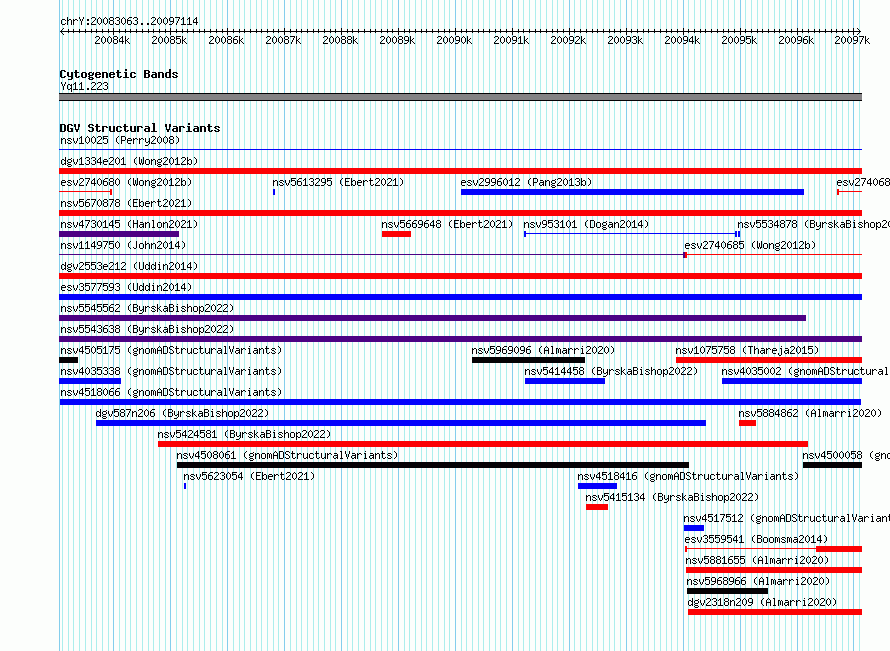Open the esv3577593 (Uddin2014) label
This screenshot has width=890, height=651.
click(x=126, y=287)
